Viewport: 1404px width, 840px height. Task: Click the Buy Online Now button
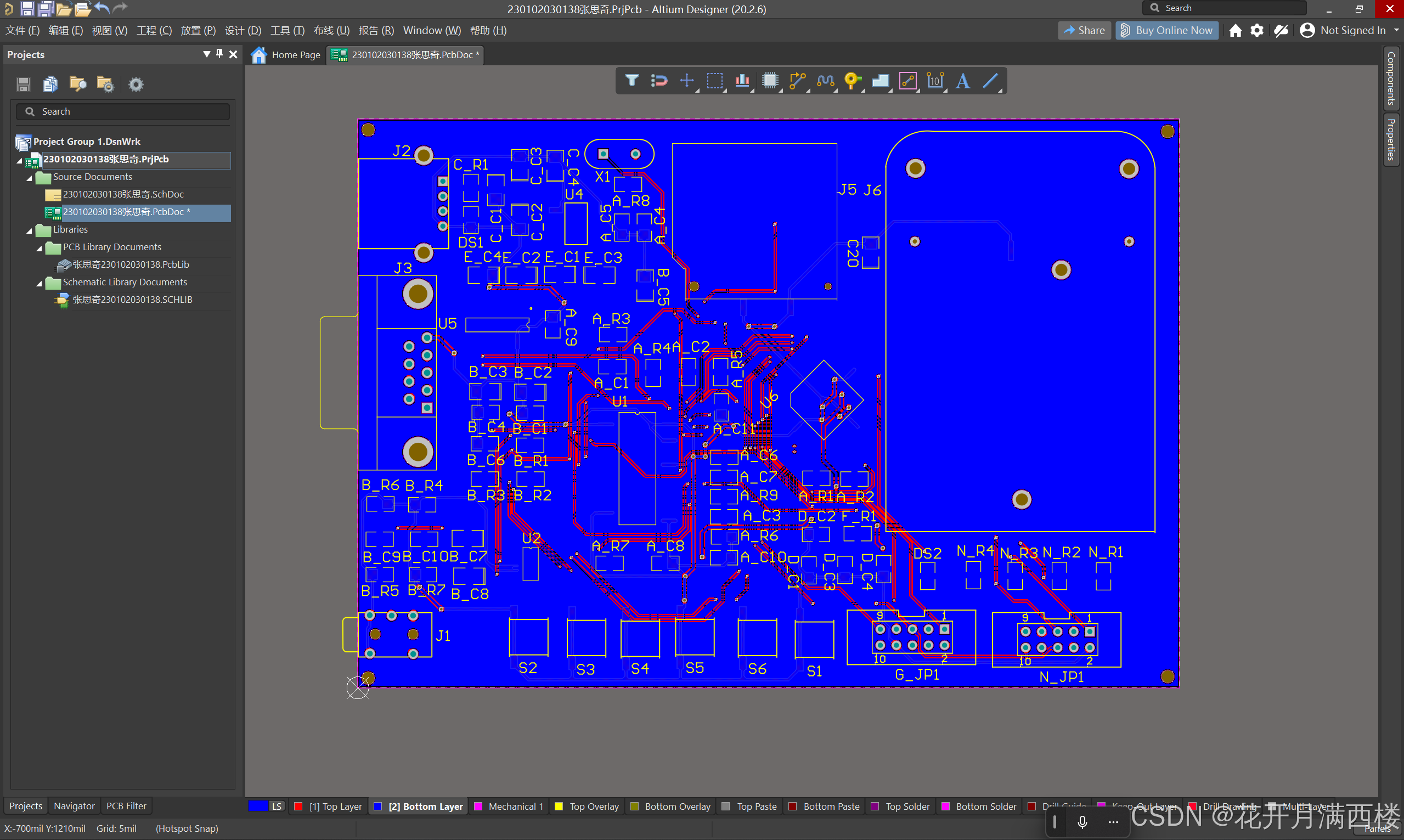pyautogui.click(x=1166, y=31)
